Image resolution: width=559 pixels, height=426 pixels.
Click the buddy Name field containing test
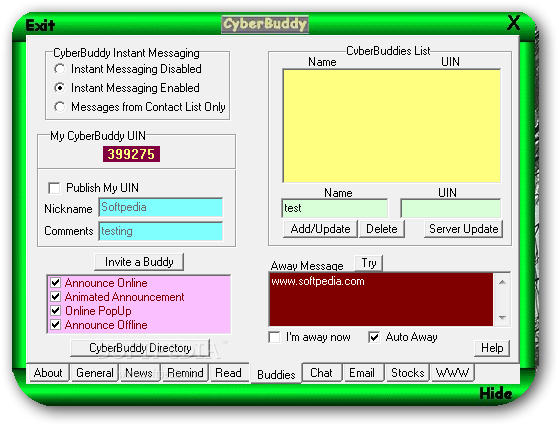click(334, 208)
